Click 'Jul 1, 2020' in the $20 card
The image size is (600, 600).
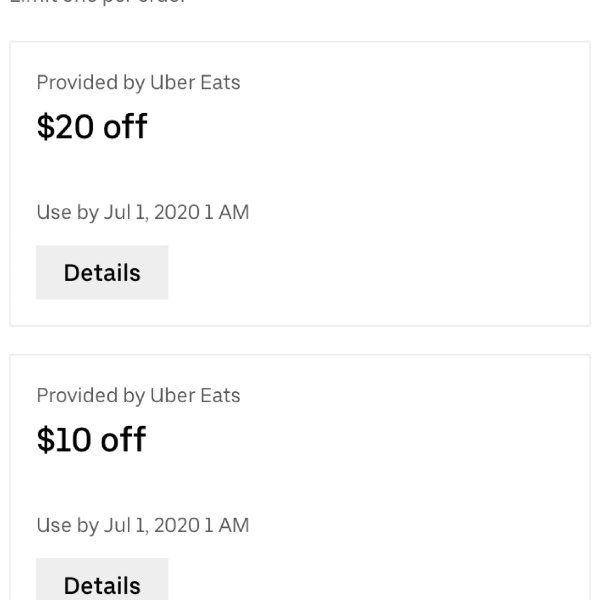point(152,212)
